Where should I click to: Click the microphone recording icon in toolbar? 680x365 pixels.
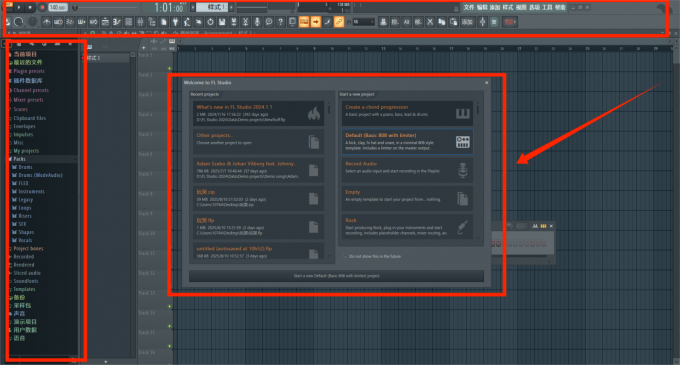point(257,22)
